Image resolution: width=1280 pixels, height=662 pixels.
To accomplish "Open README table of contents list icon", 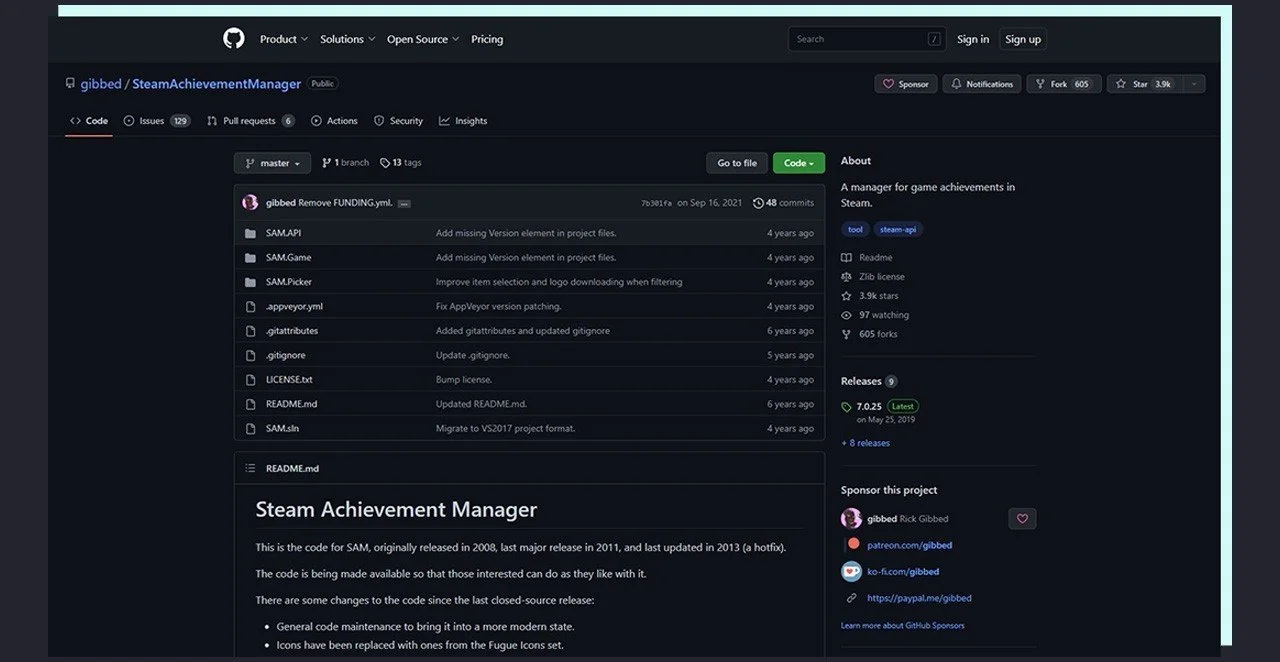I will coord(249,468).
